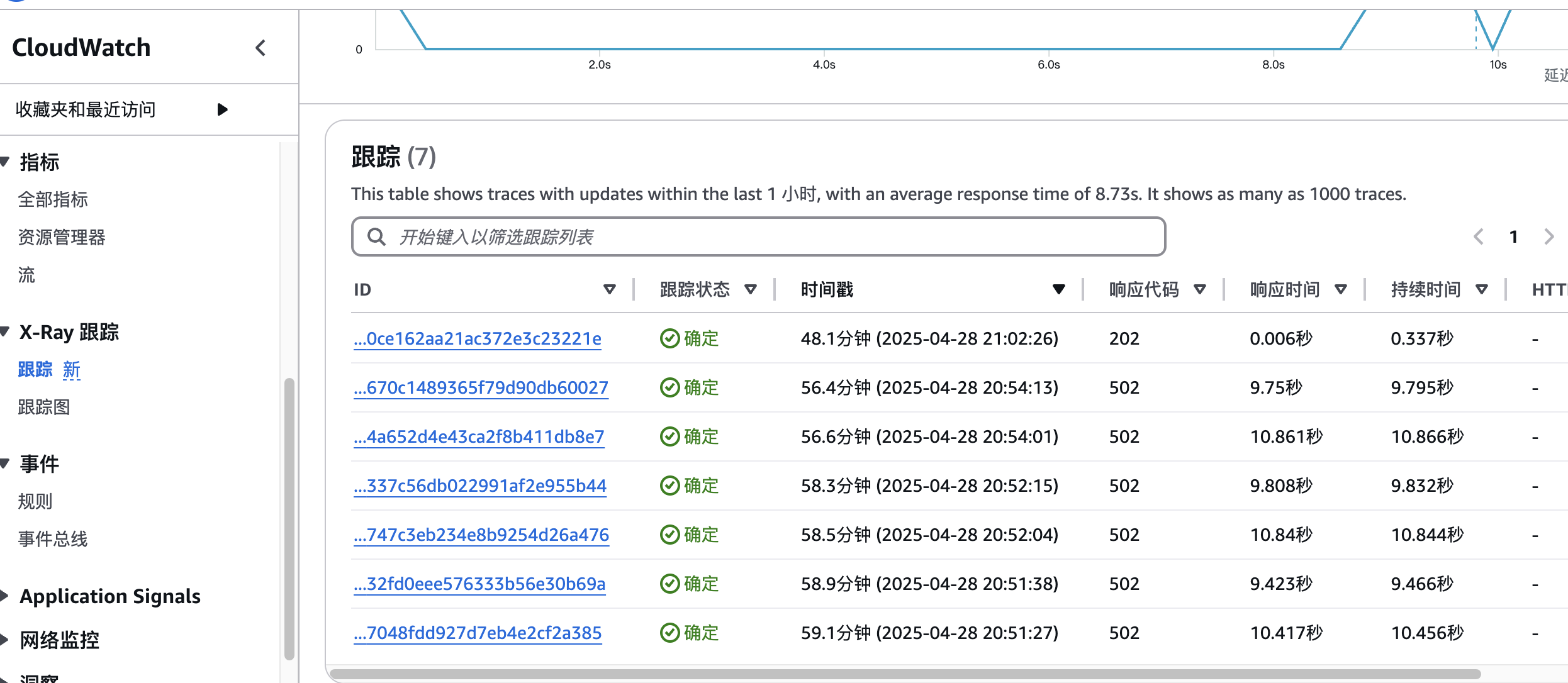
Task: Click the search magnifier icon in filter box
Action: pyautogui.click(x=376, y=237)
